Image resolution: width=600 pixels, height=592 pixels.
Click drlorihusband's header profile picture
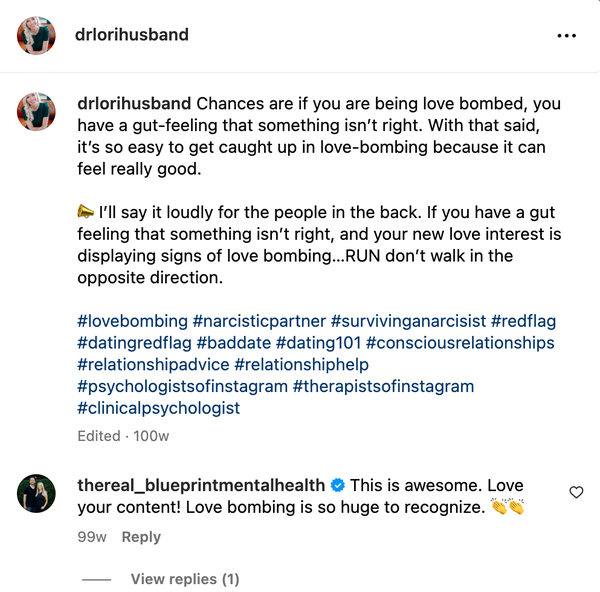[35, 35]
